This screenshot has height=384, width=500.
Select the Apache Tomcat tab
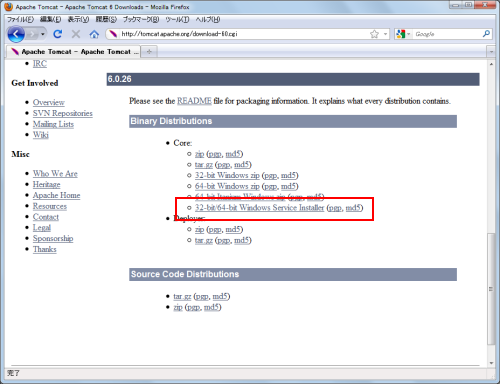(75, 52)
